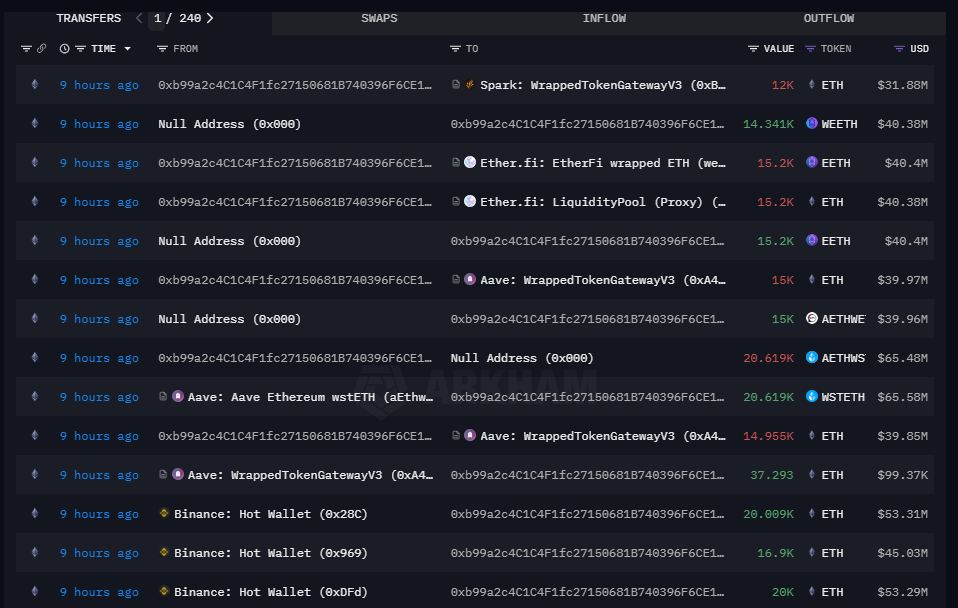Click Binance logo next to Hot Wallet (0x28C)

[165, 514]
